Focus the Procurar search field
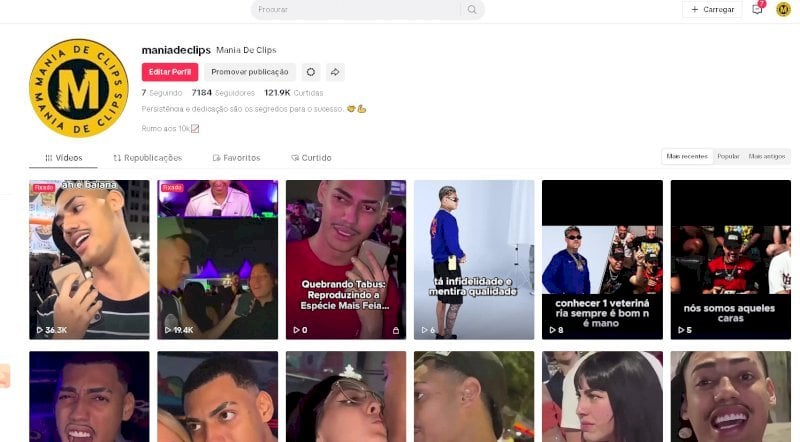This screenshot has width=800, height=442. 357,9
